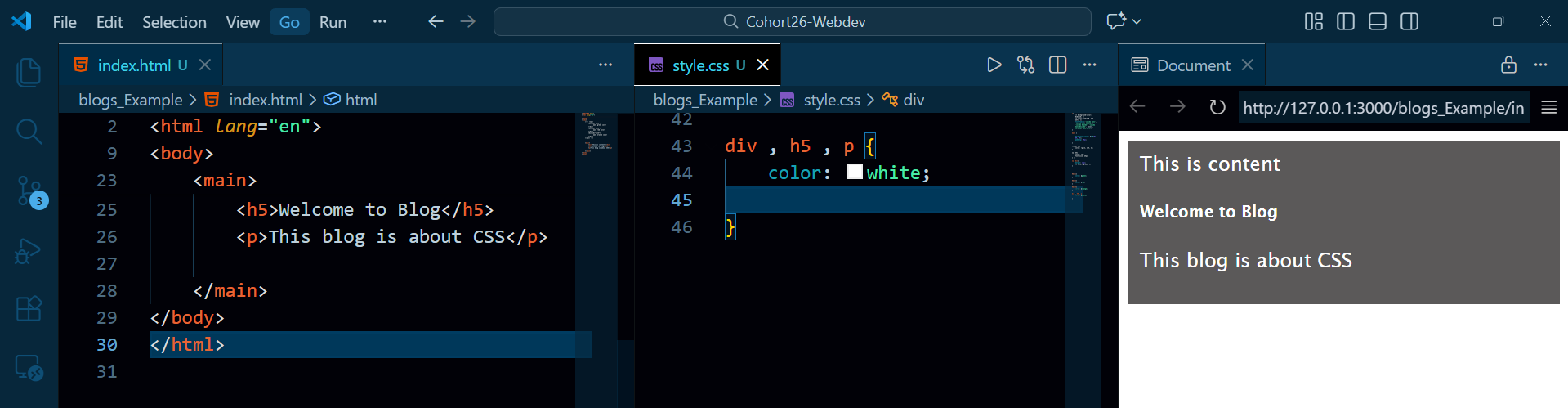
Task: Open the Search view in activity bar
Action: click(x=29, y=131)
